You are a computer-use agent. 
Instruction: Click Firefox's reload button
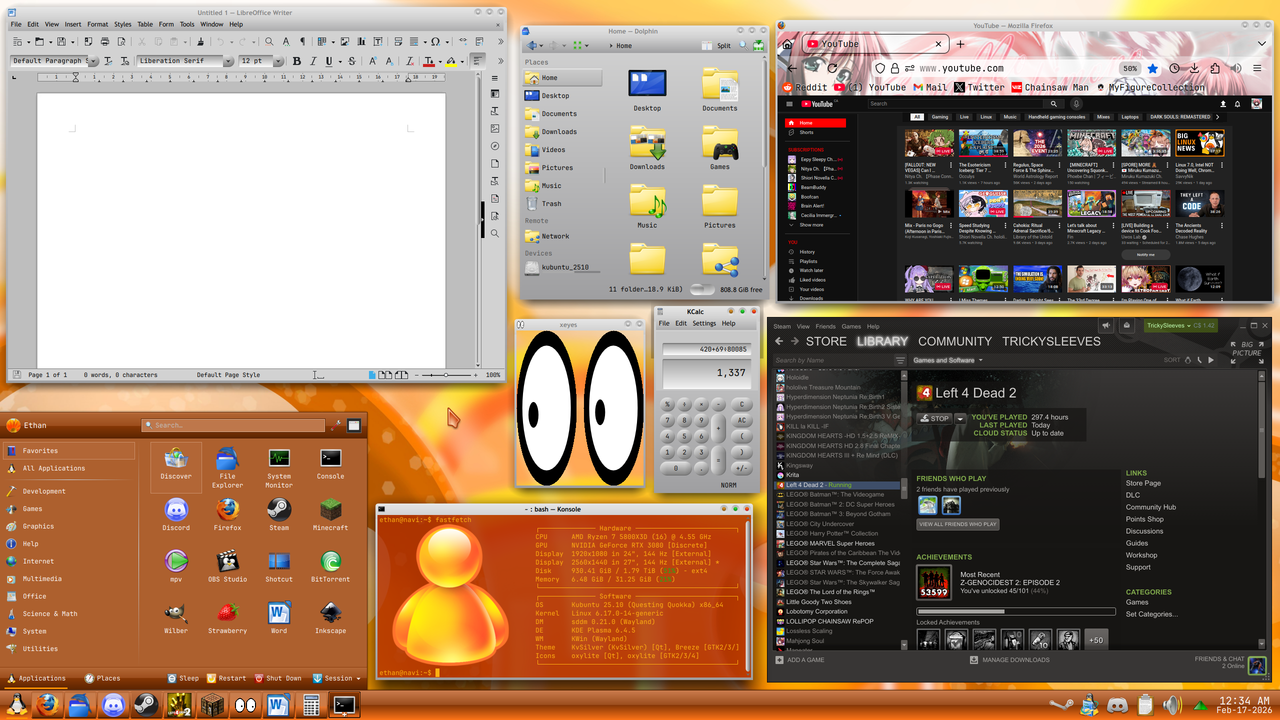click(833, 68)
